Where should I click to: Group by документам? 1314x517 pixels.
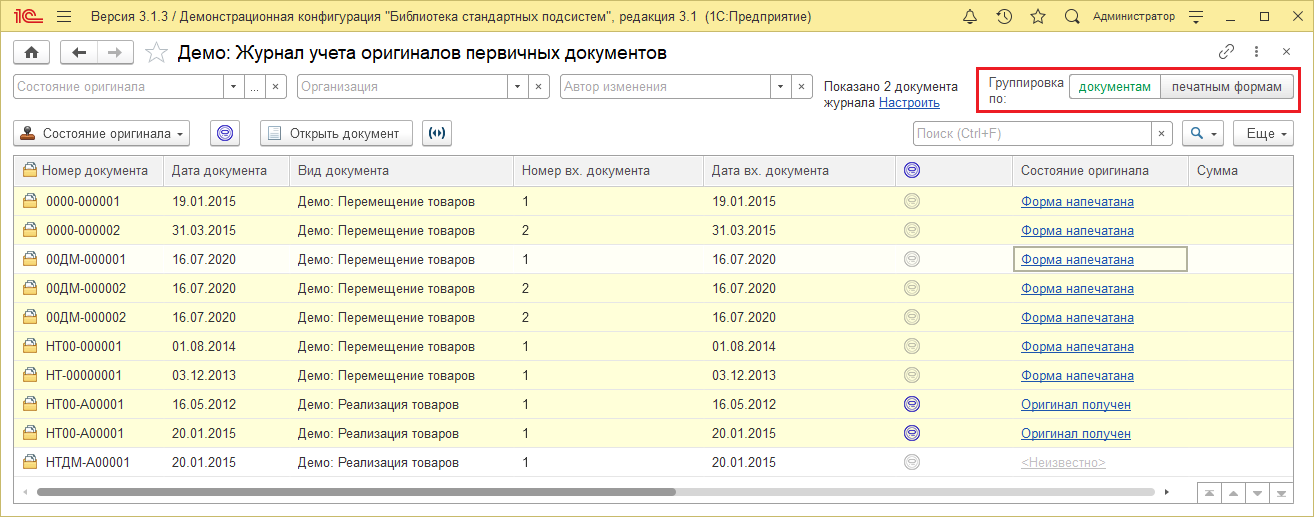click(x=1115, y=87)
